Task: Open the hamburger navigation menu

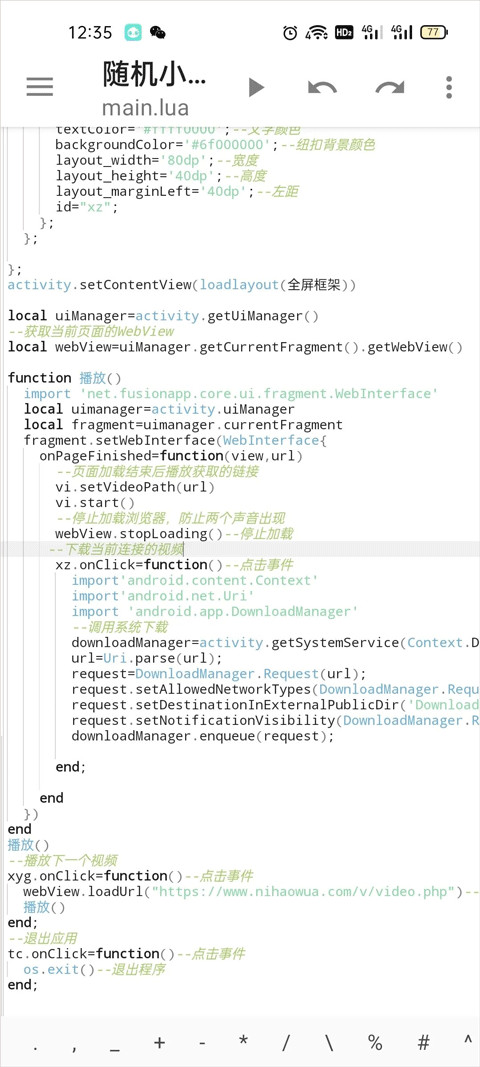Action: pyautogui.click(x=39, y=86)
